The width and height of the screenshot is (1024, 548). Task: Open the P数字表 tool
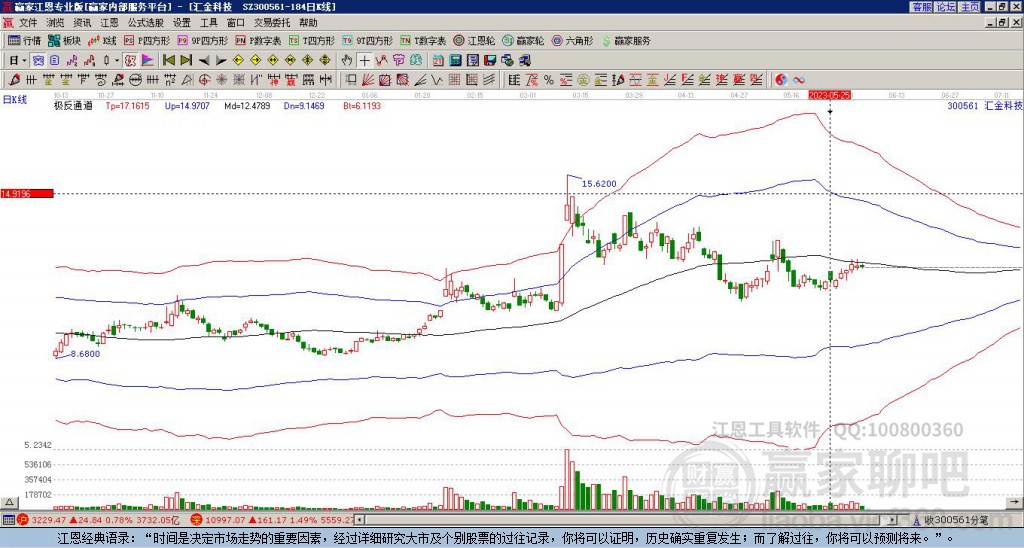pyautogui.click(x=259, y=40)
